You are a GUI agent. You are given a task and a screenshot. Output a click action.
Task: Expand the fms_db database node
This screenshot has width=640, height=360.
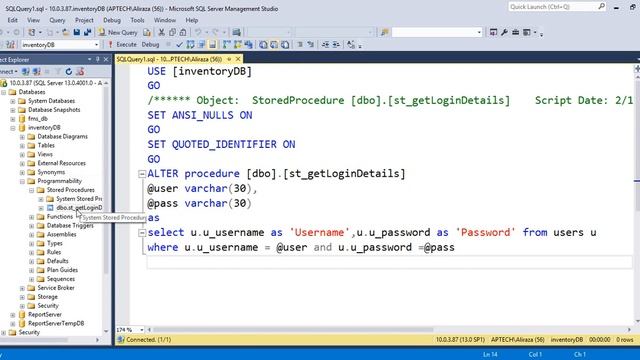pos(13,119)
